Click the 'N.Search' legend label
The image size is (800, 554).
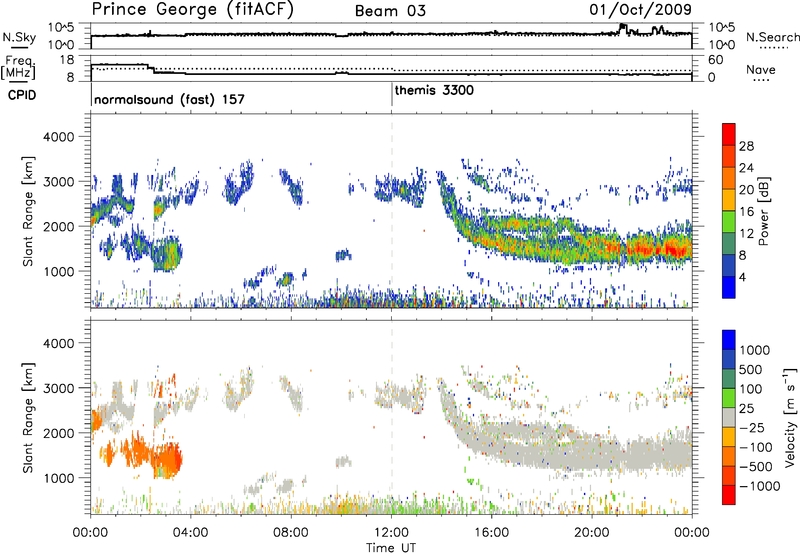tap(772, 37)
